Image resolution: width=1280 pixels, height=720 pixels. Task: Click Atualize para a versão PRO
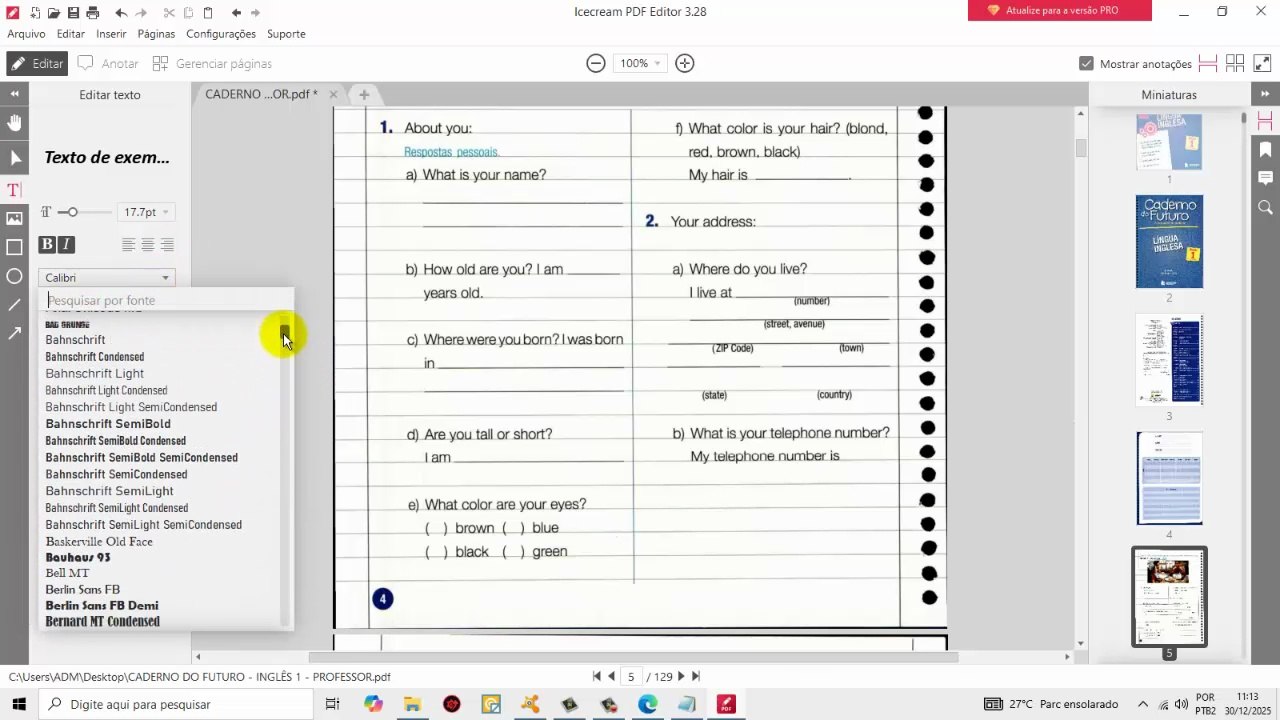click(x=1060, y=11)
